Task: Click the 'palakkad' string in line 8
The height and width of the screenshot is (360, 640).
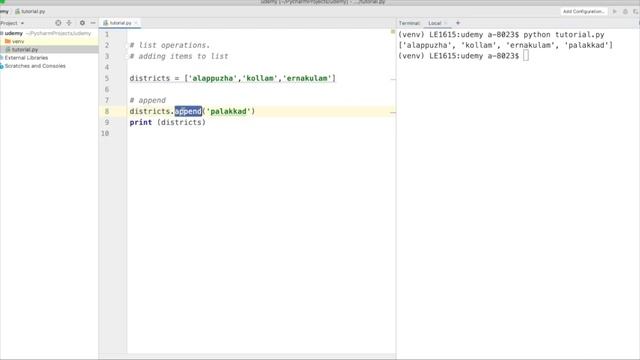Action: [228, 111]
